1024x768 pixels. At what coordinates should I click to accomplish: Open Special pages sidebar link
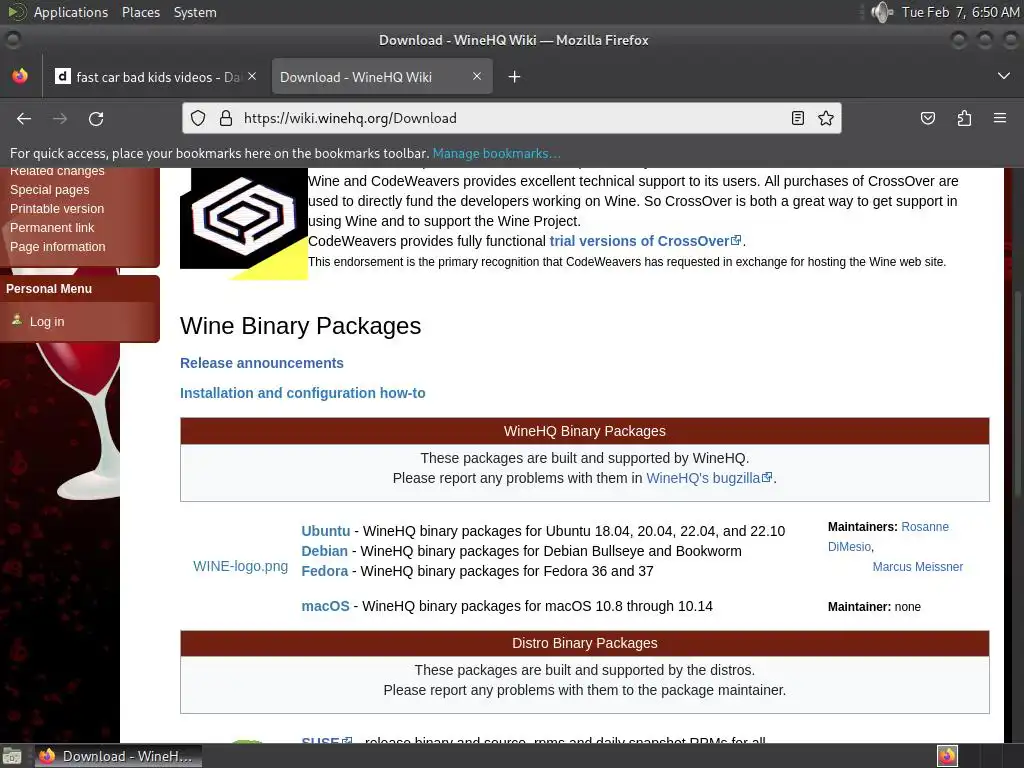pyautogui.click(x=50, y=189)
